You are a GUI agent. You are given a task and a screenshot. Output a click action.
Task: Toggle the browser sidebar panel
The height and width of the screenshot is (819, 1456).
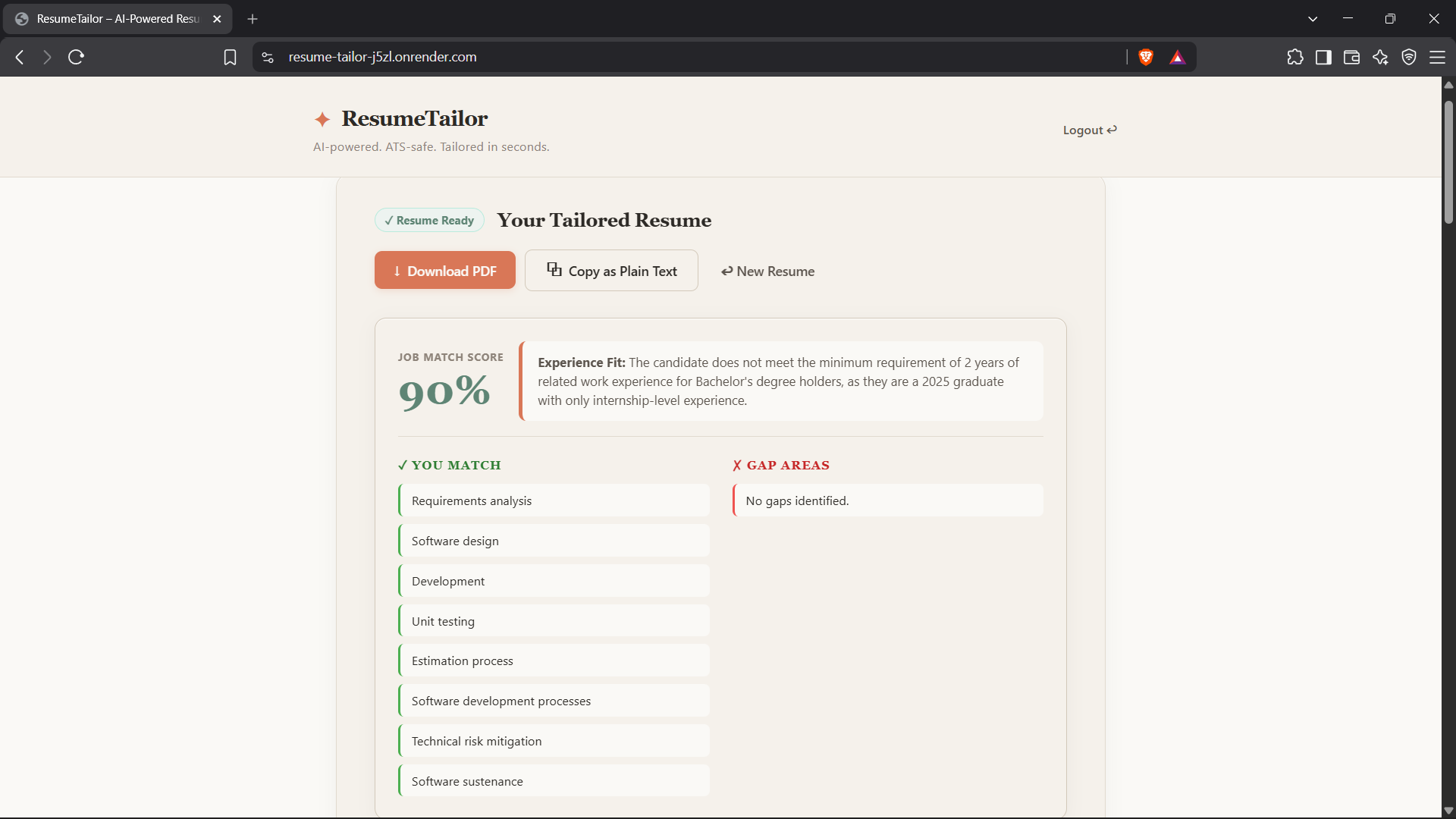[x=1323, y=57]
